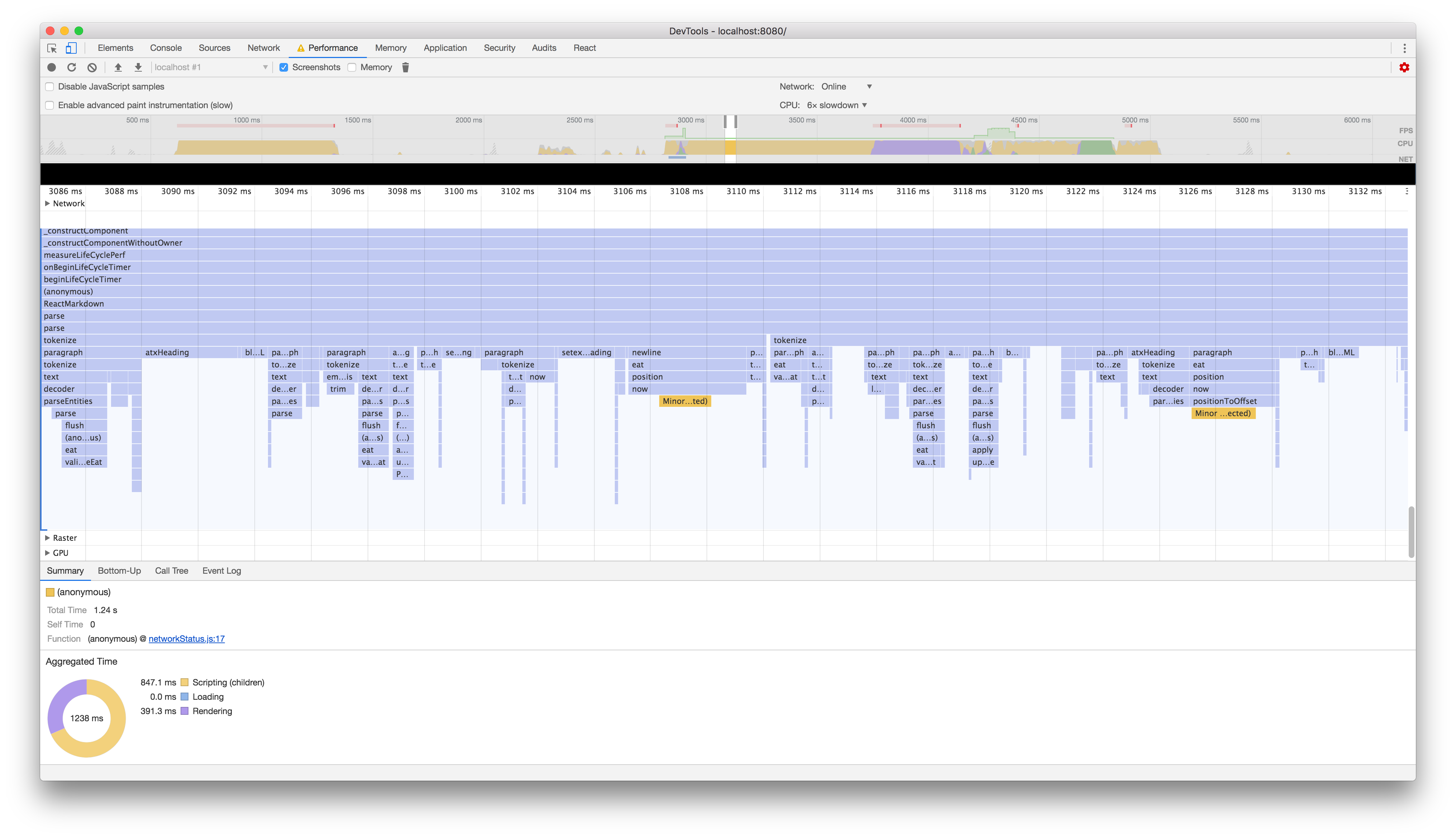Expand the Raster track

pos(47,538)
